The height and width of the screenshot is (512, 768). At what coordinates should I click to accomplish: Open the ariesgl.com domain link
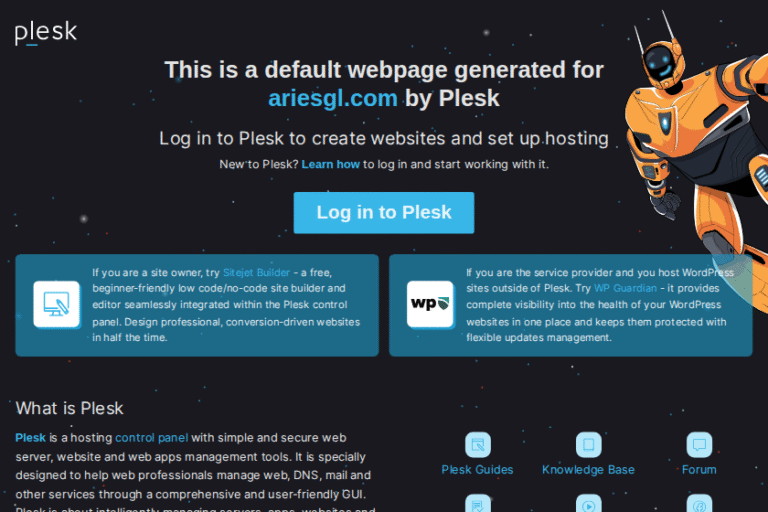pyautogui.click(x=333, y=98)
